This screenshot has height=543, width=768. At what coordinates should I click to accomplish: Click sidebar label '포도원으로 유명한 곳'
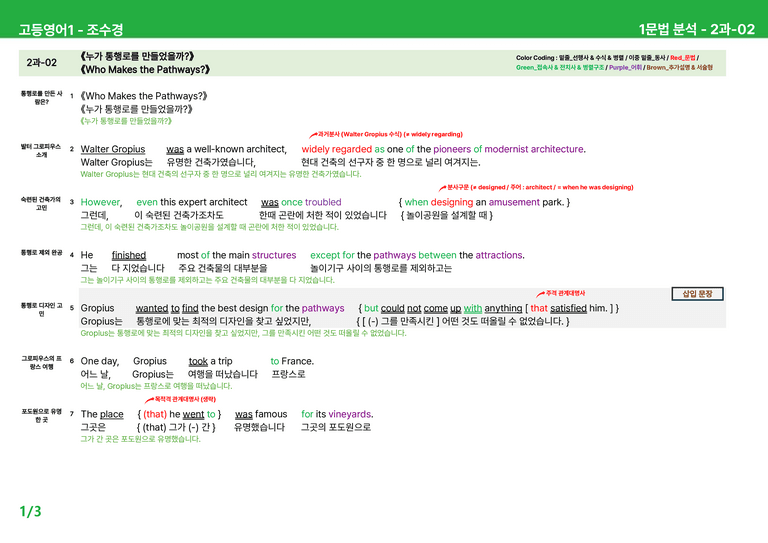[41, 415]
